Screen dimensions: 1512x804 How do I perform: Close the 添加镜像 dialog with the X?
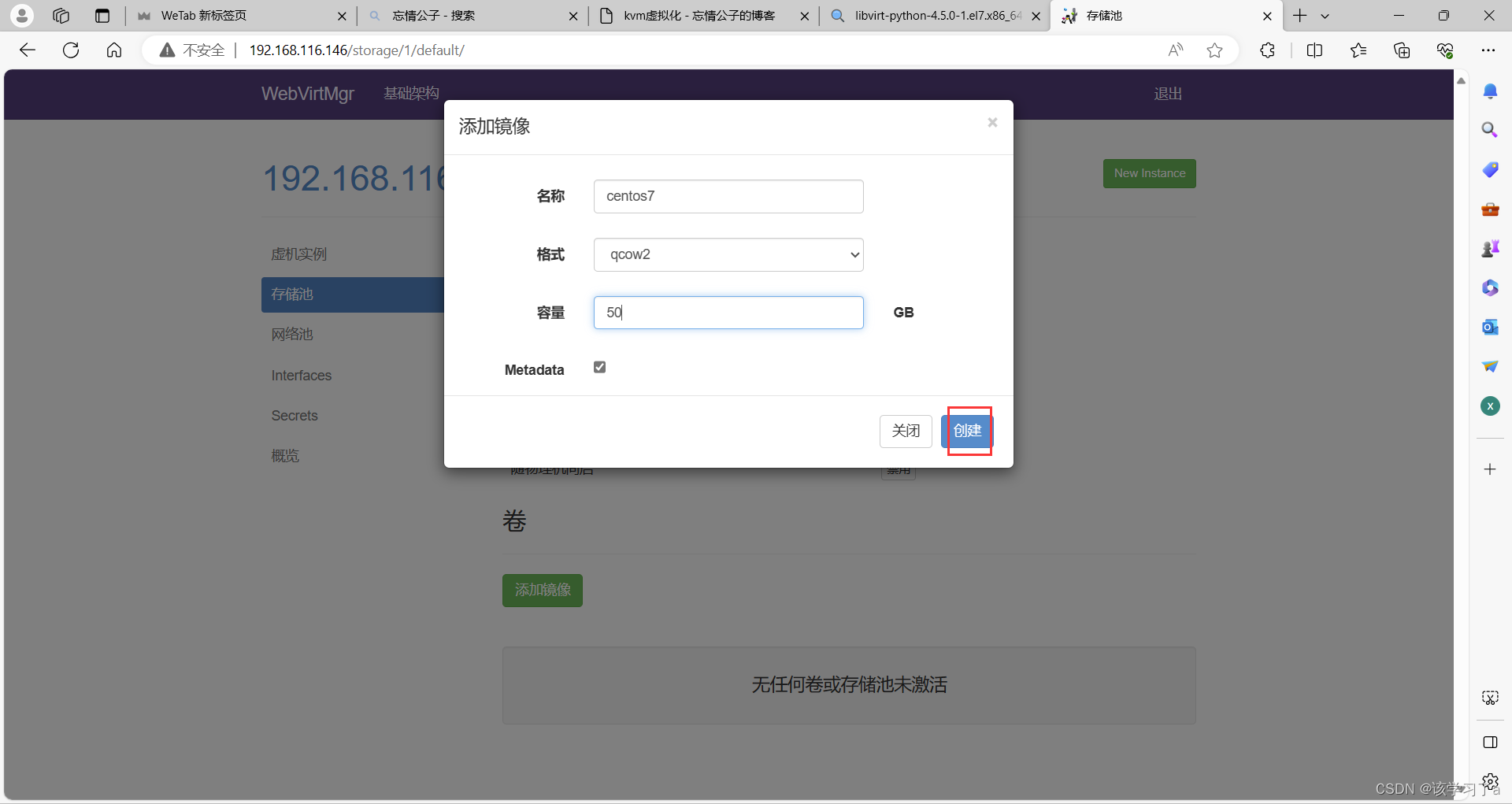pyautogui.click(x=992, y=122)
